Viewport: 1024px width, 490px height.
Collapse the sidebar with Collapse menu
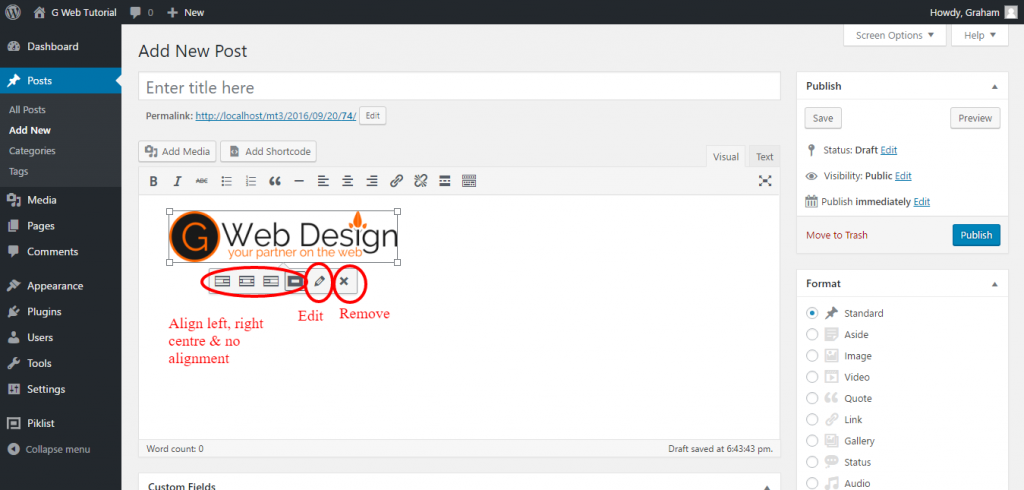coord(49,449)
